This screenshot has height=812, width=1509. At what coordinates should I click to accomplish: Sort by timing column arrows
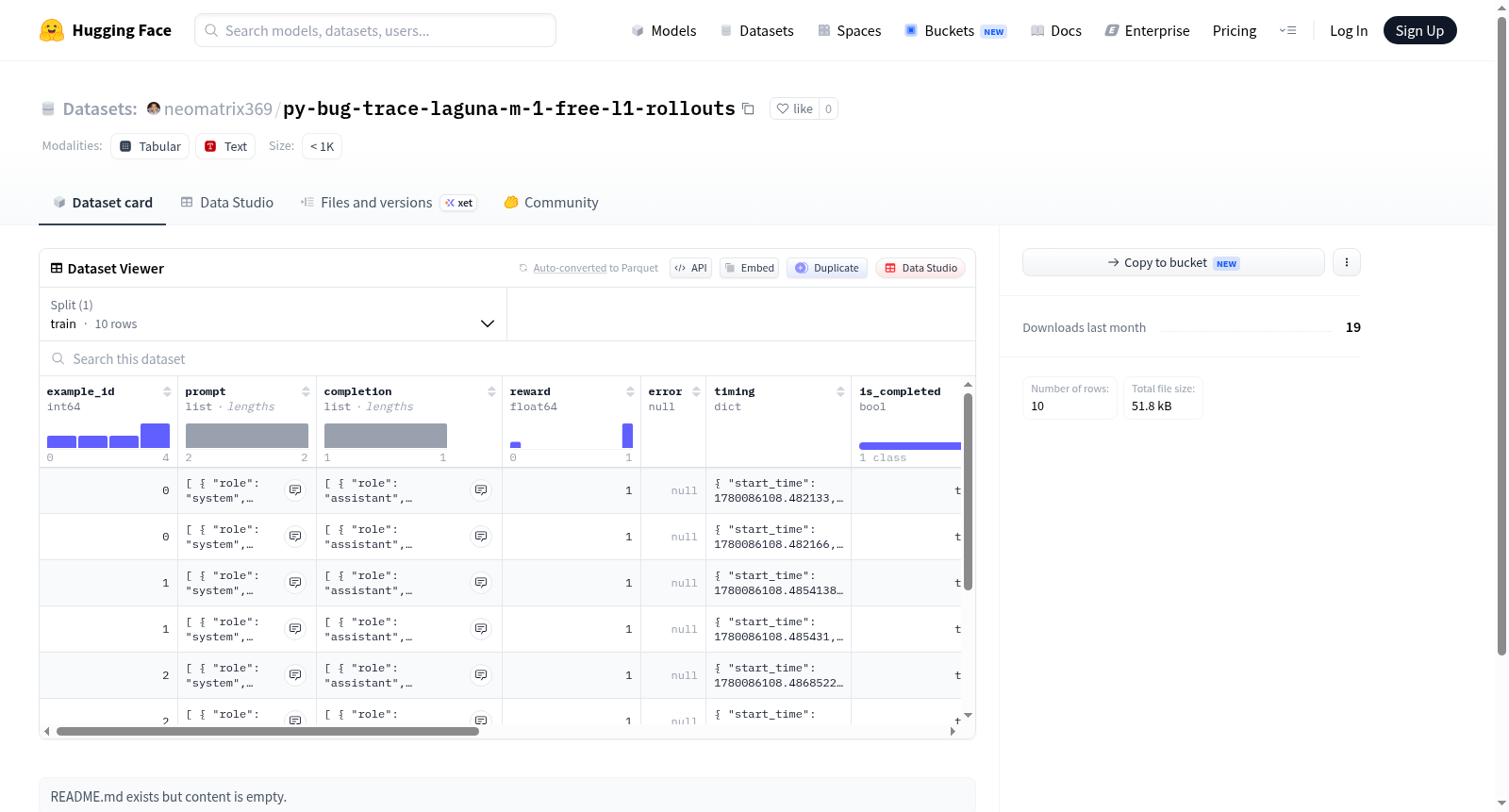click(840, 391)
